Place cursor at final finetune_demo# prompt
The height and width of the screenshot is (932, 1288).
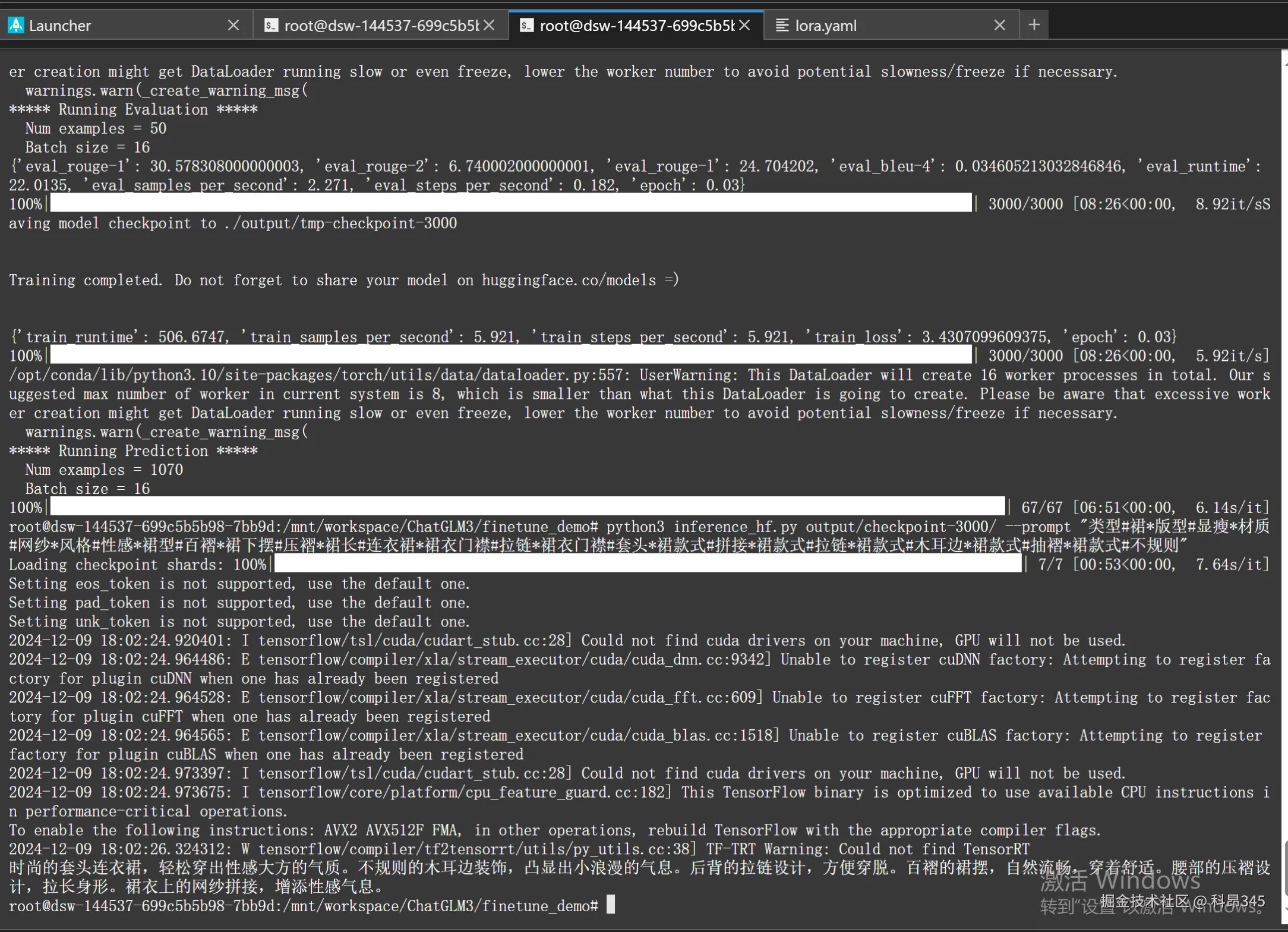coord(611,905)
